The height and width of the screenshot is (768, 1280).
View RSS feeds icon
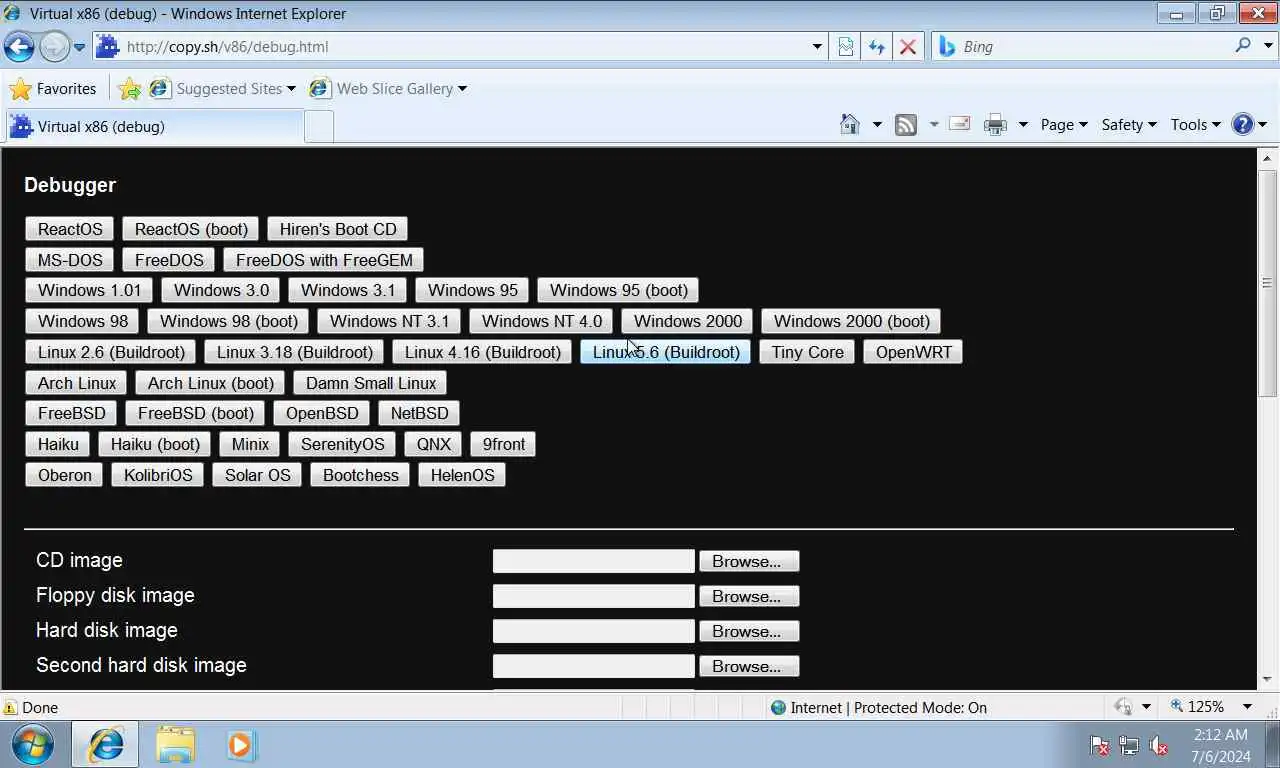pos(906,124)
